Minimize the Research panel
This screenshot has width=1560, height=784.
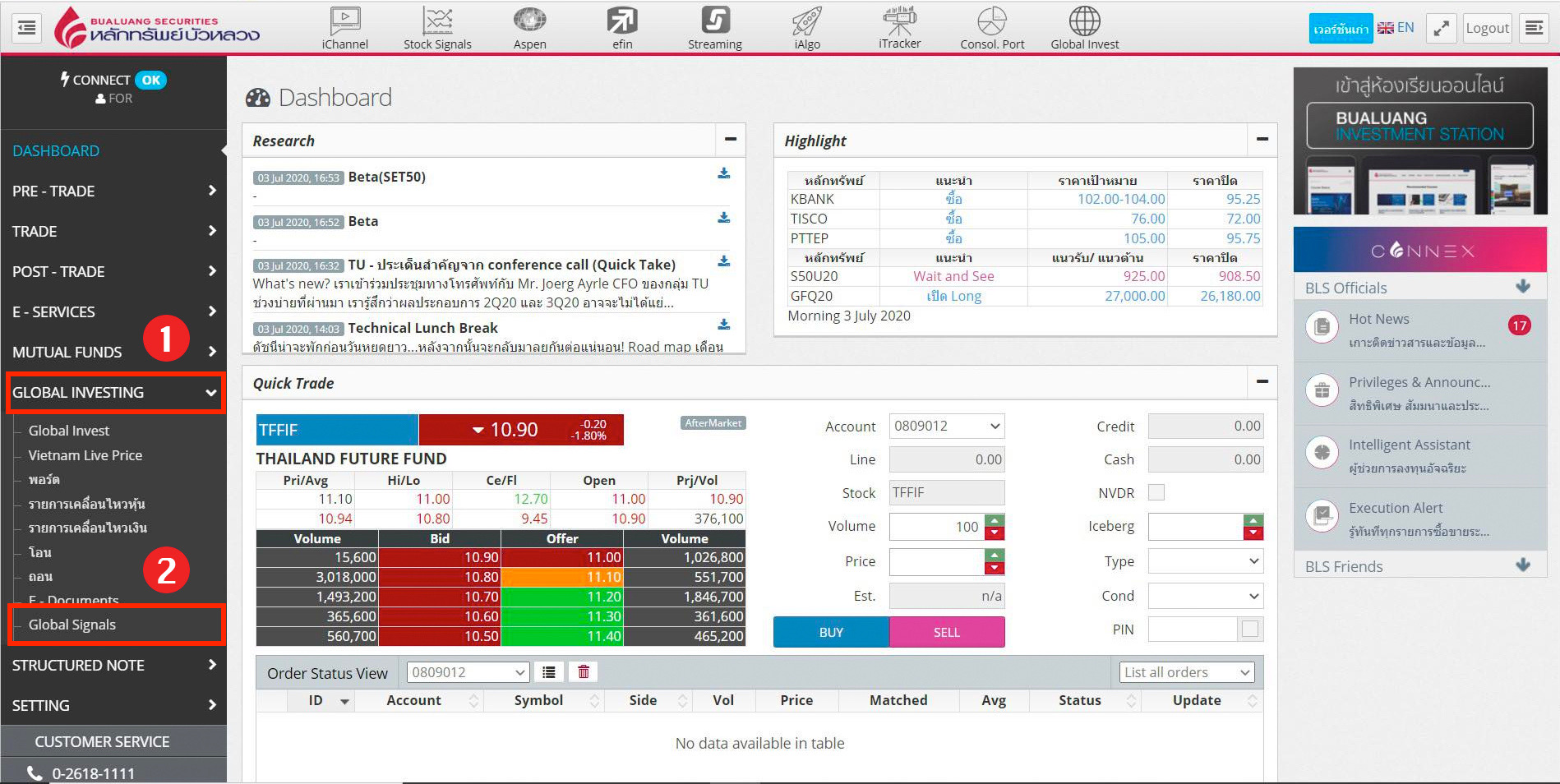pyautogui.click(x=730, y=140)
